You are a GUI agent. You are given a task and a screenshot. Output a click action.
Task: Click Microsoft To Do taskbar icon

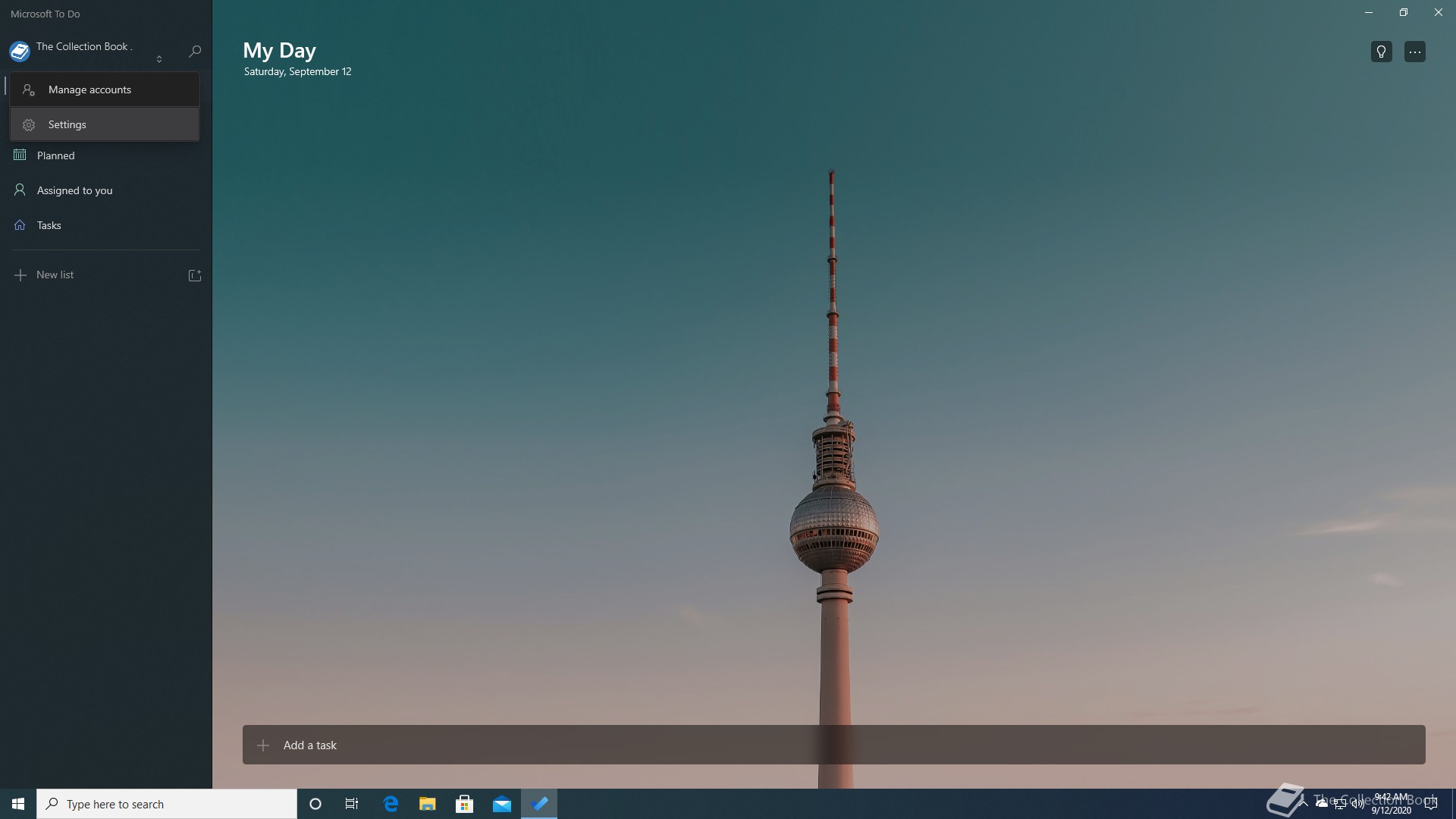pyautogui.click(x=539, y=804)
